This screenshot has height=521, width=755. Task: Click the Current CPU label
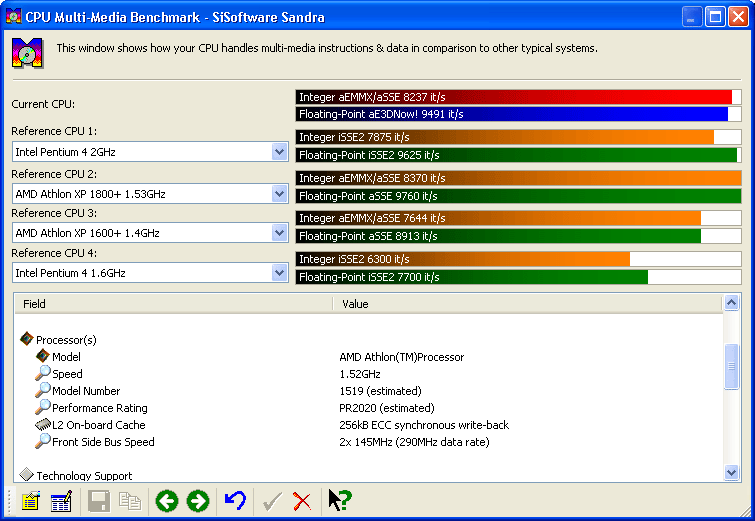pyautogui.click(x=43, y=104)
